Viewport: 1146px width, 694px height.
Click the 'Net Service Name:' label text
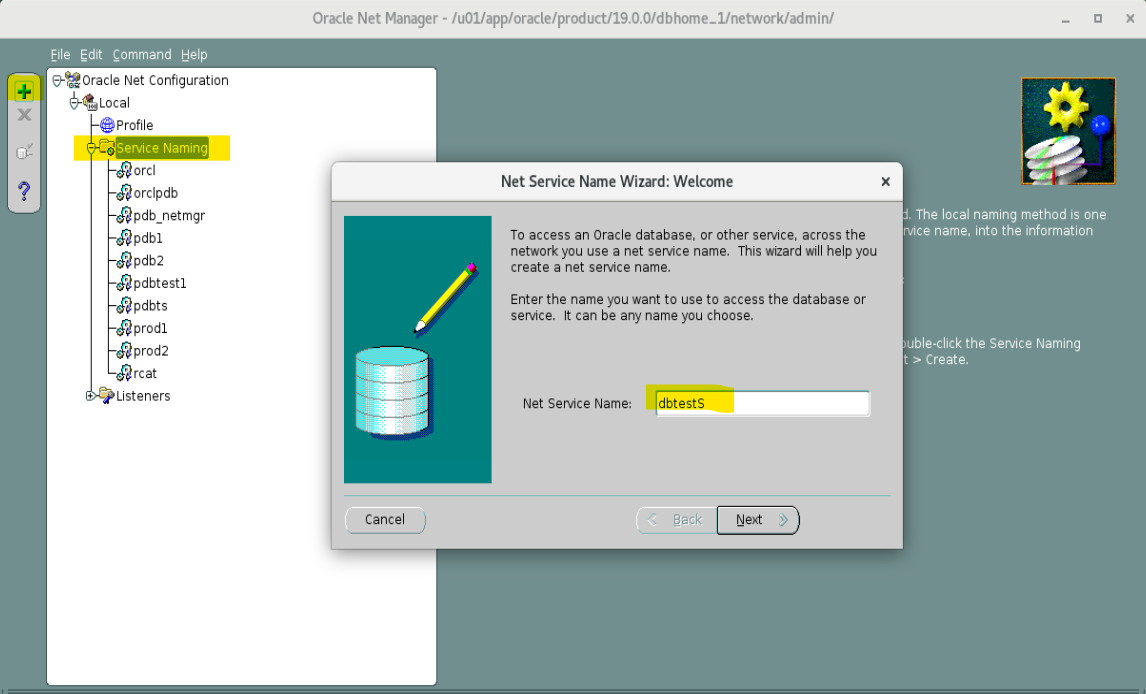click(577, 403)
